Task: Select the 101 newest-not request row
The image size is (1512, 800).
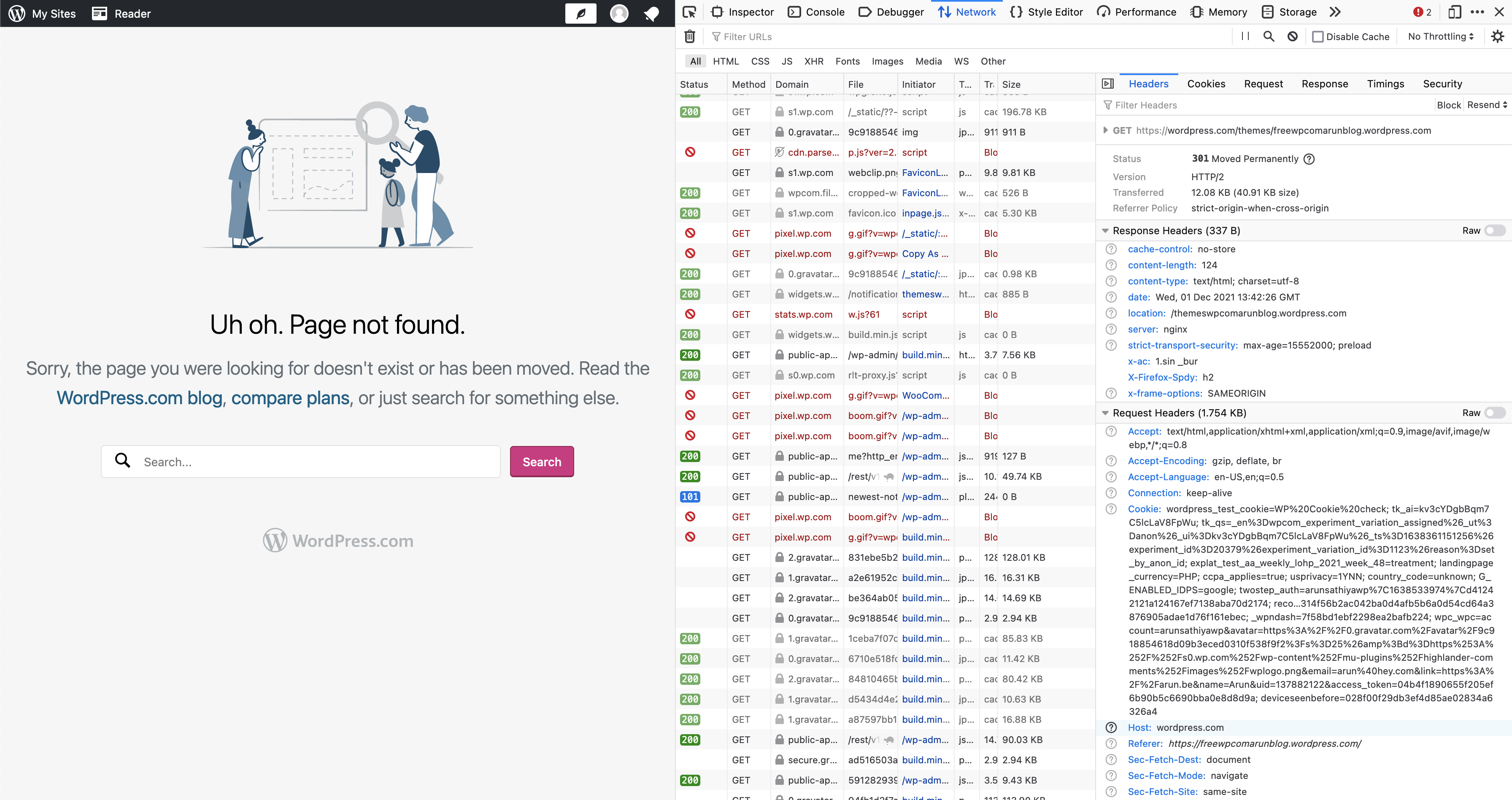Action: pyautogui.click(x=885, y=497)
